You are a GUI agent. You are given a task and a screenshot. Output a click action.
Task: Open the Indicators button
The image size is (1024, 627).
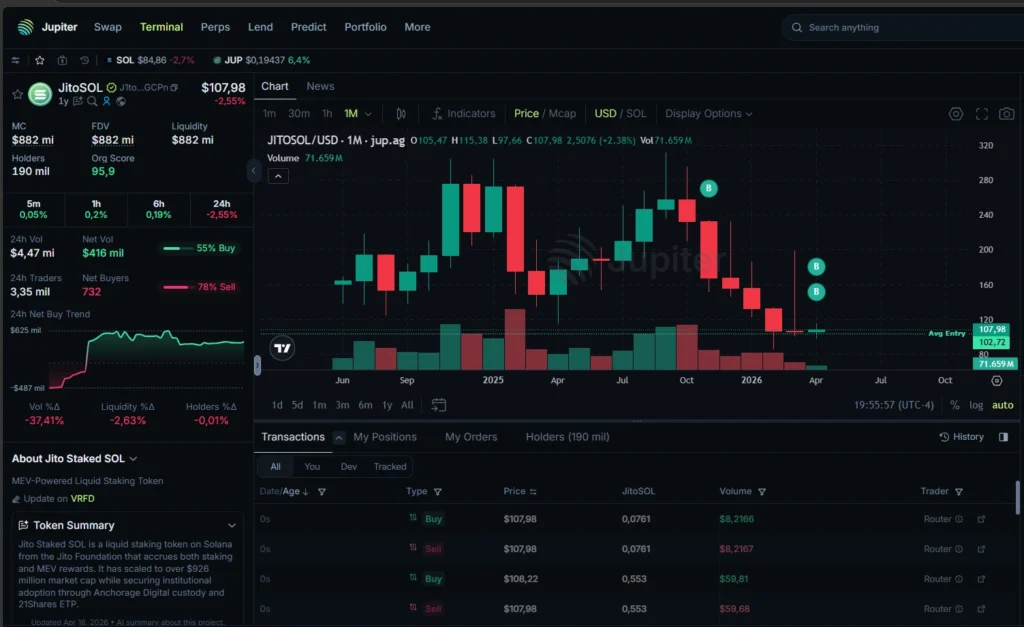pyautogui.click(x=463, y=114)
